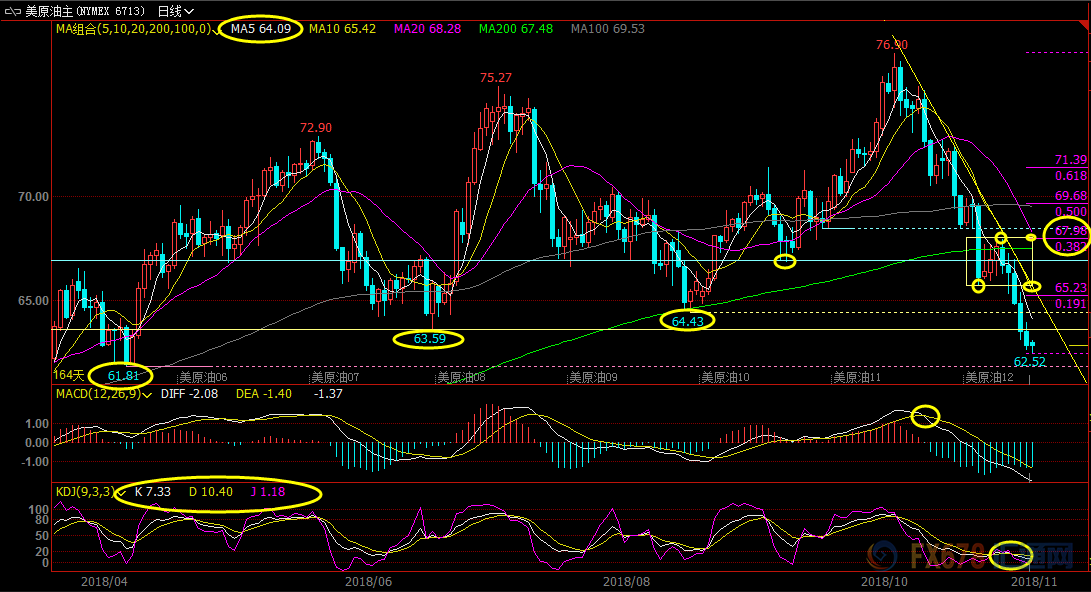This screenshot has width=1091, height=592.
Task: Click the 61.81 low price label
Action: coord(123,376)
